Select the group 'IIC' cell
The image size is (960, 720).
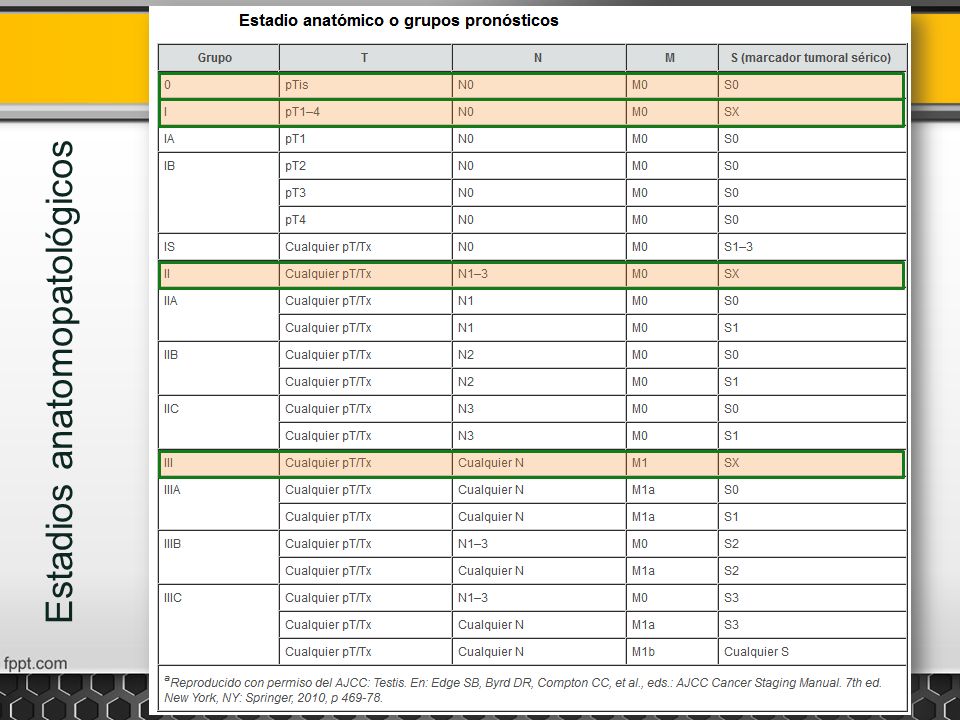219,422
